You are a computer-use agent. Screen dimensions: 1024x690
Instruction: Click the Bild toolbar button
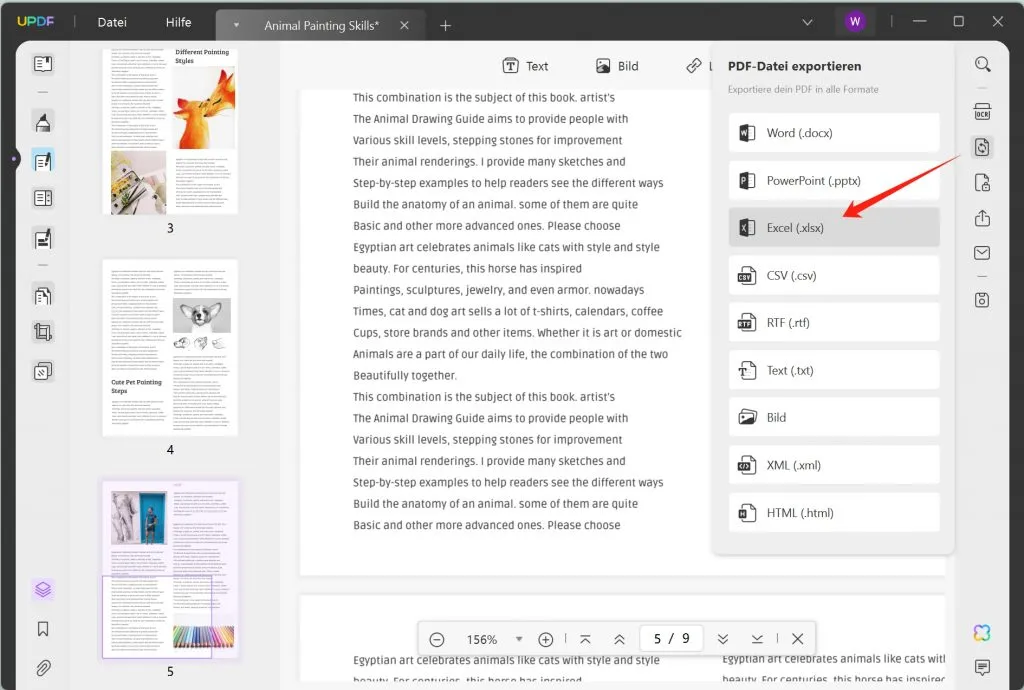616,65
